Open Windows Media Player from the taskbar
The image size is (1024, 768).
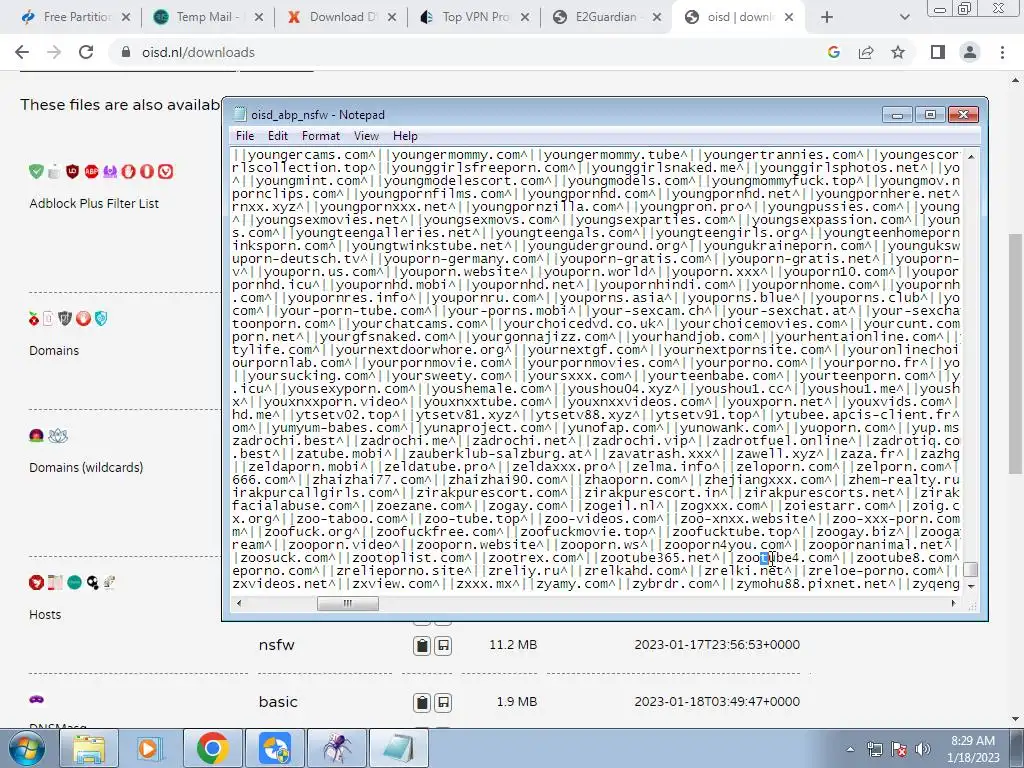click(x=151, y=748)
